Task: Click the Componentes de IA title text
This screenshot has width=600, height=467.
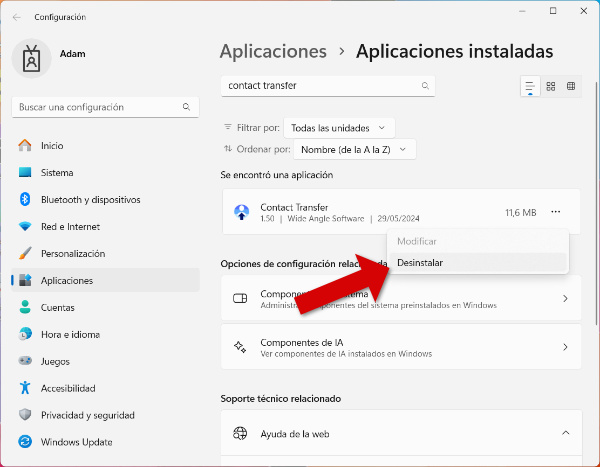Action: pyautogui.click(x=302, y=342)
